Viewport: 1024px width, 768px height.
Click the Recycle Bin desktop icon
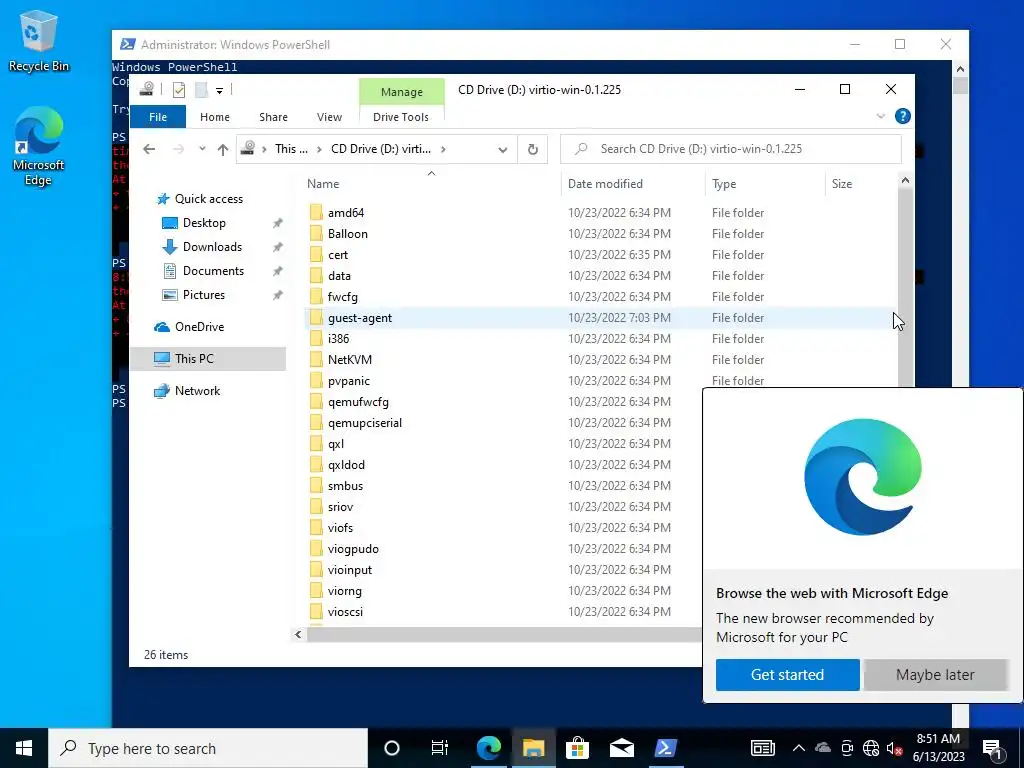[x=38, y=42]
